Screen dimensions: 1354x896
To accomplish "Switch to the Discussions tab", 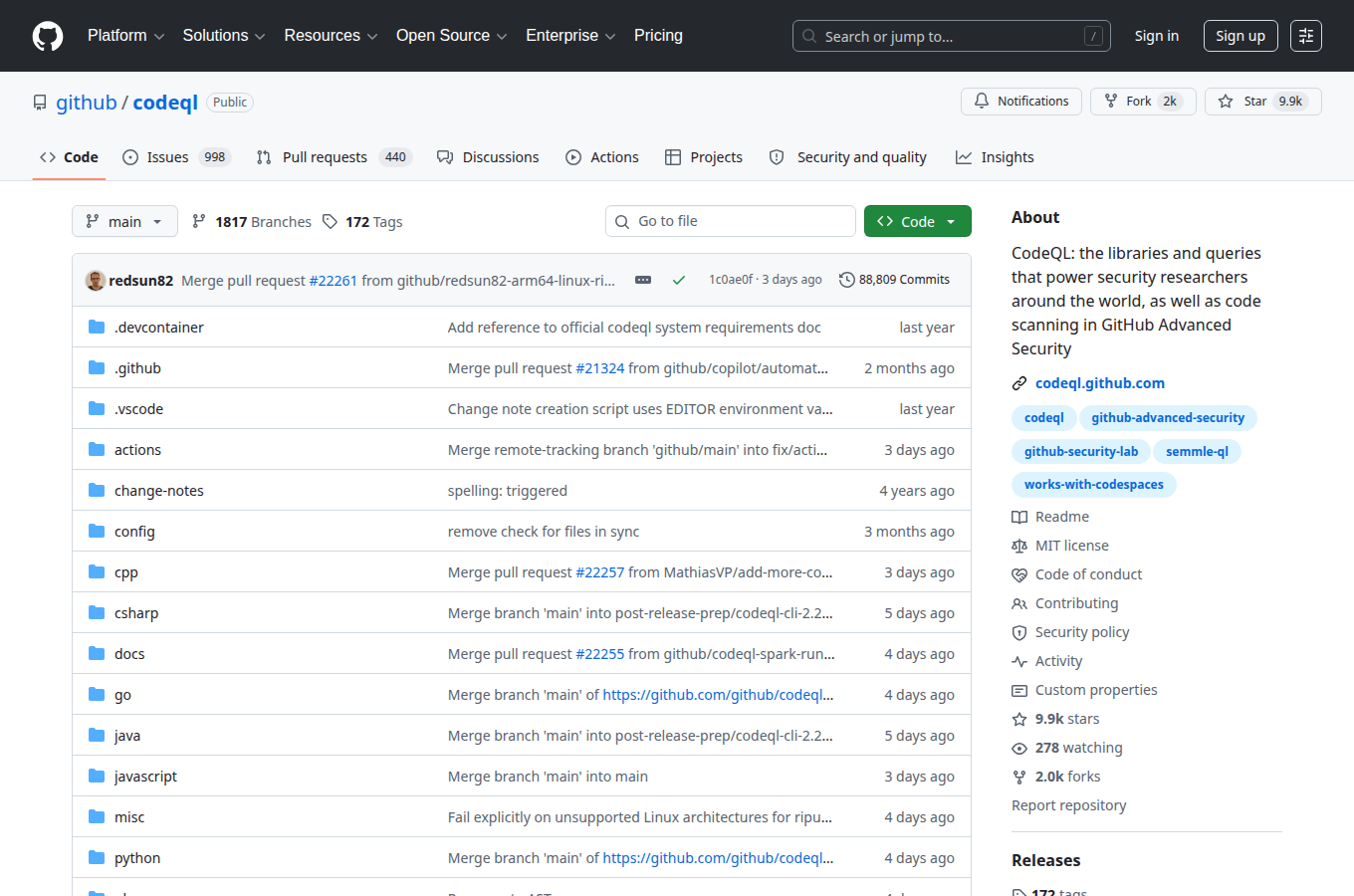I will tap(488, 157).
